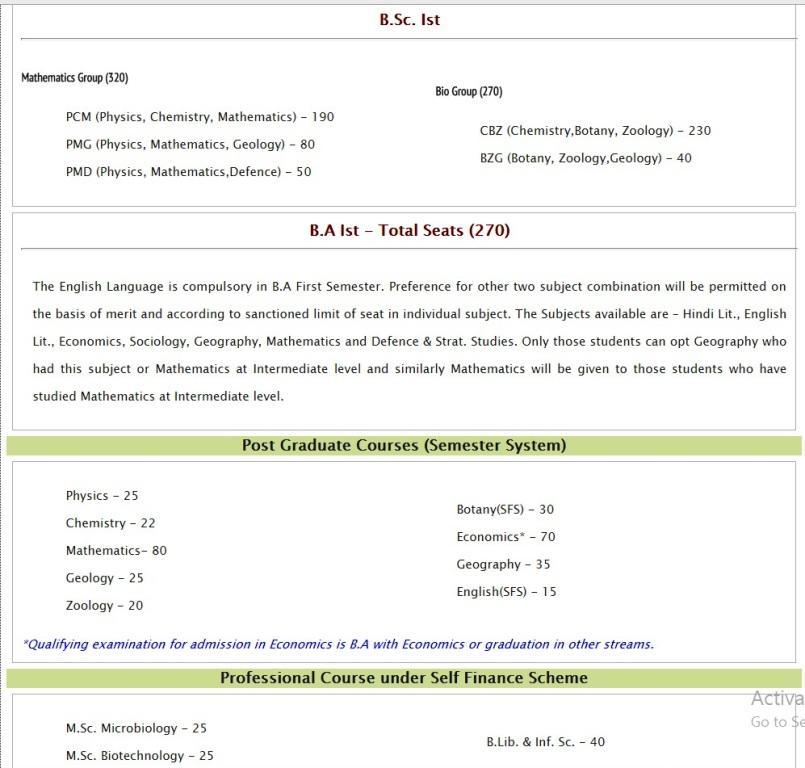Click the Economics qualifying examination footnote
805x768 pixels.
(x=338, y=644)
